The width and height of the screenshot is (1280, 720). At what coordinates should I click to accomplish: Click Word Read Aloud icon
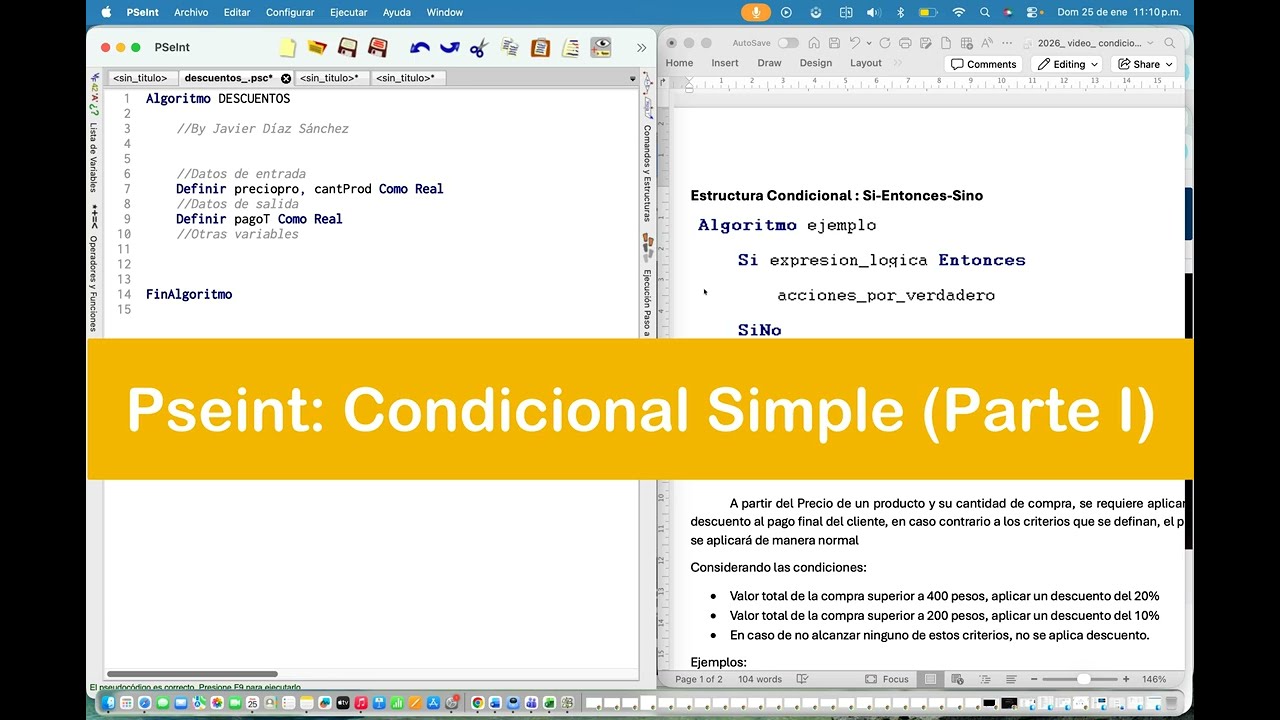click(987, 43)
